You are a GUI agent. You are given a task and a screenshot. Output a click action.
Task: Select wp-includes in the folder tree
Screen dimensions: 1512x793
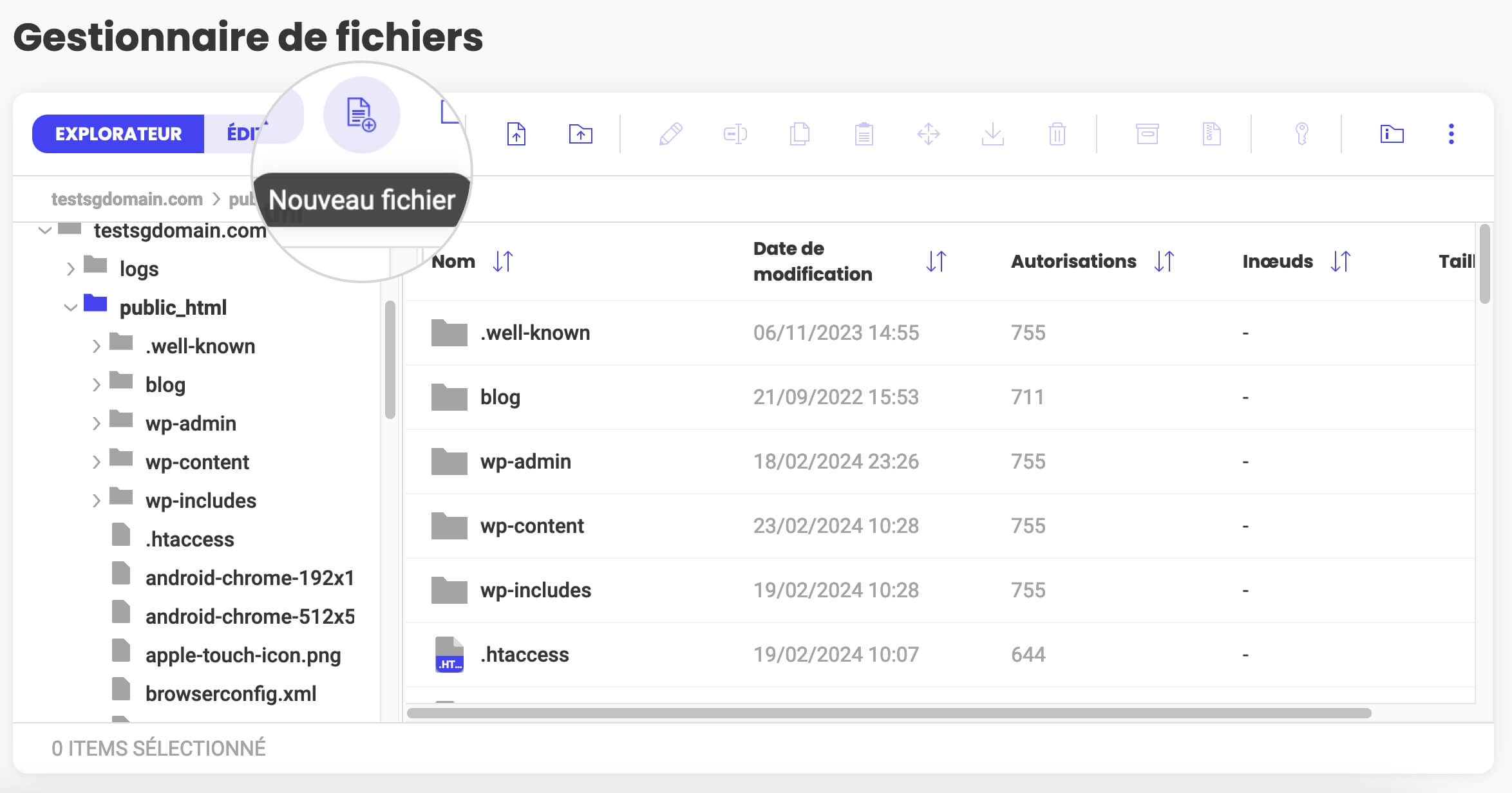pyautogui.click(x=201, y=501)
